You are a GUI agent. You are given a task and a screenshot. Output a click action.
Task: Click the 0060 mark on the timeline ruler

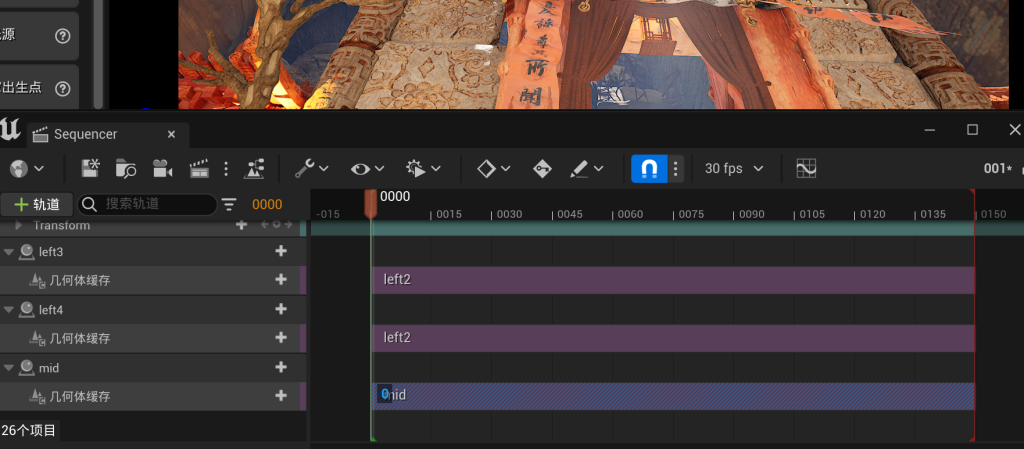tap(630, 214)
